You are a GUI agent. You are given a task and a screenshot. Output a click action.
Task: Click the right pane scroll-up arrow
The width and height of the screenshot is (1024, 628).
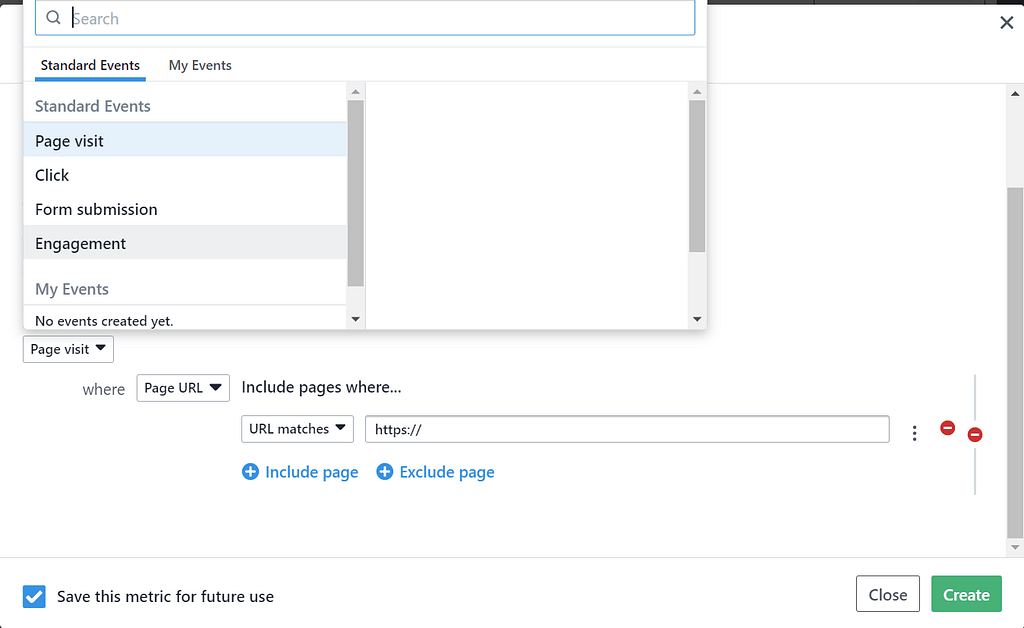click(697, 91)
